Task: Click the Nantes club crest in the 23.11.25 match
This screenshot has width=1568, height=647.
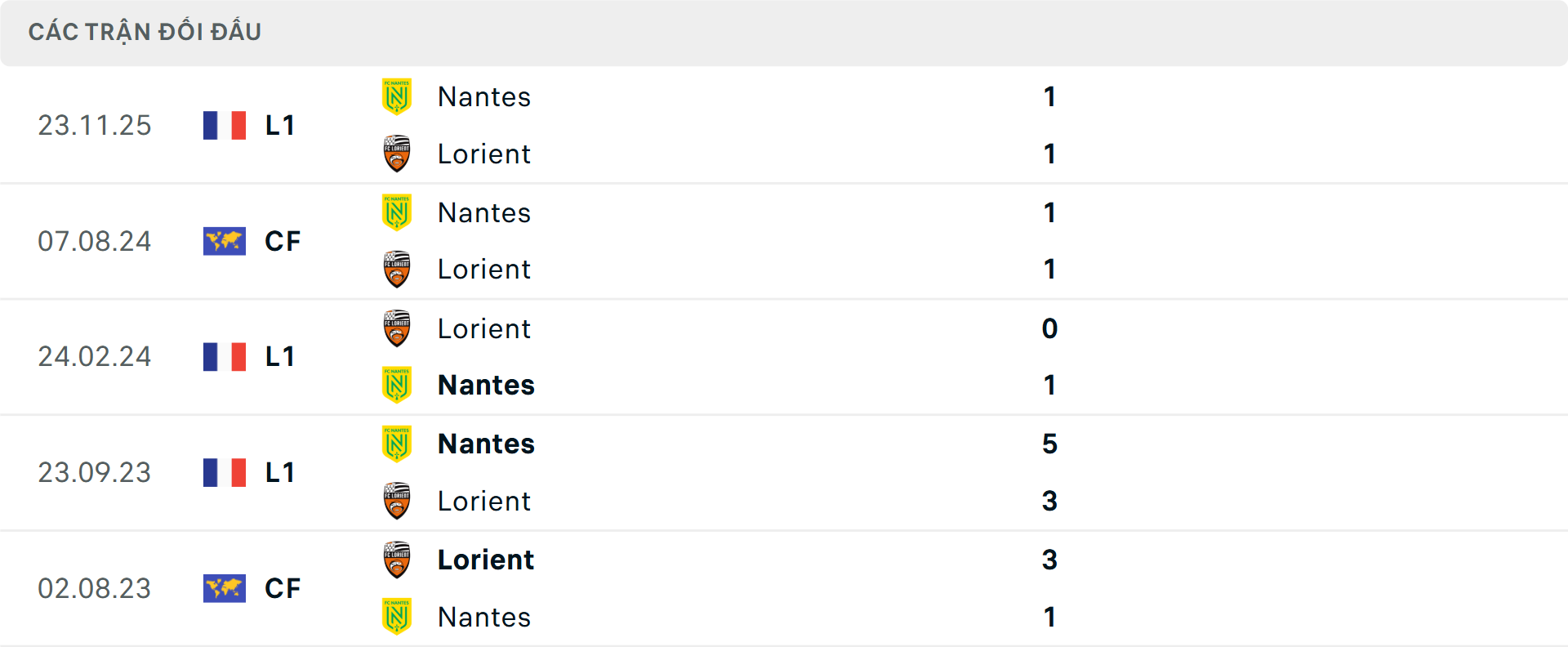Action: (x=397, y=96)
